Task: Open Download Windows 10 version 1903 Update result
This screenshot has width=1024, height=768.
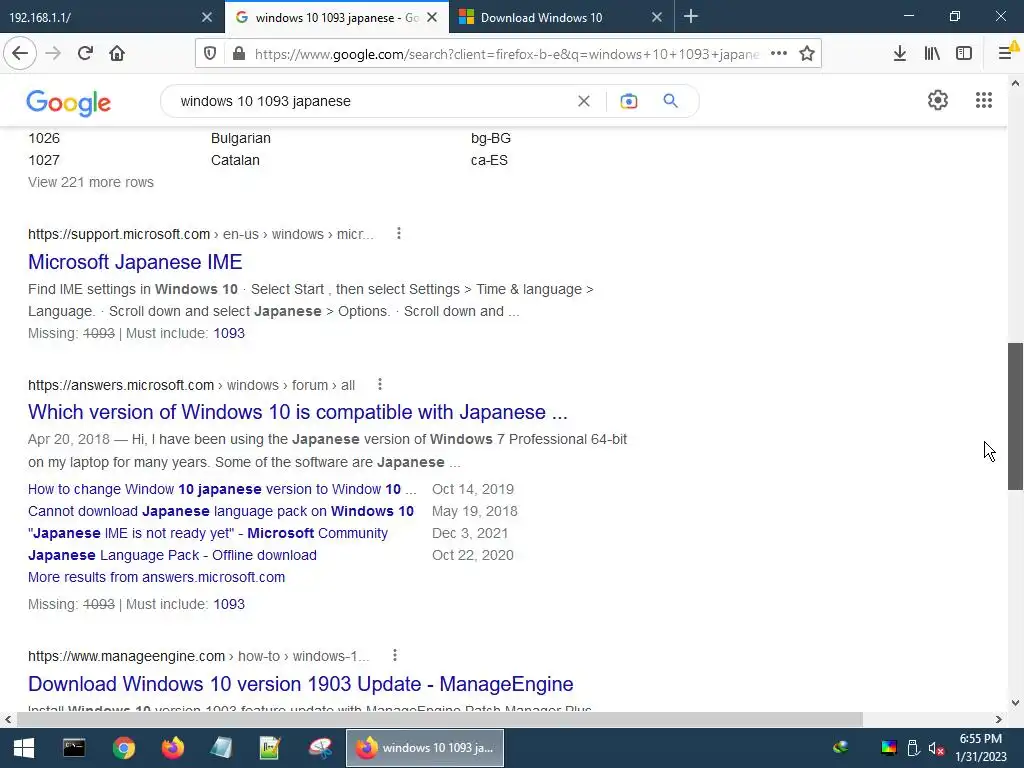Action: (x=300, y=684)
